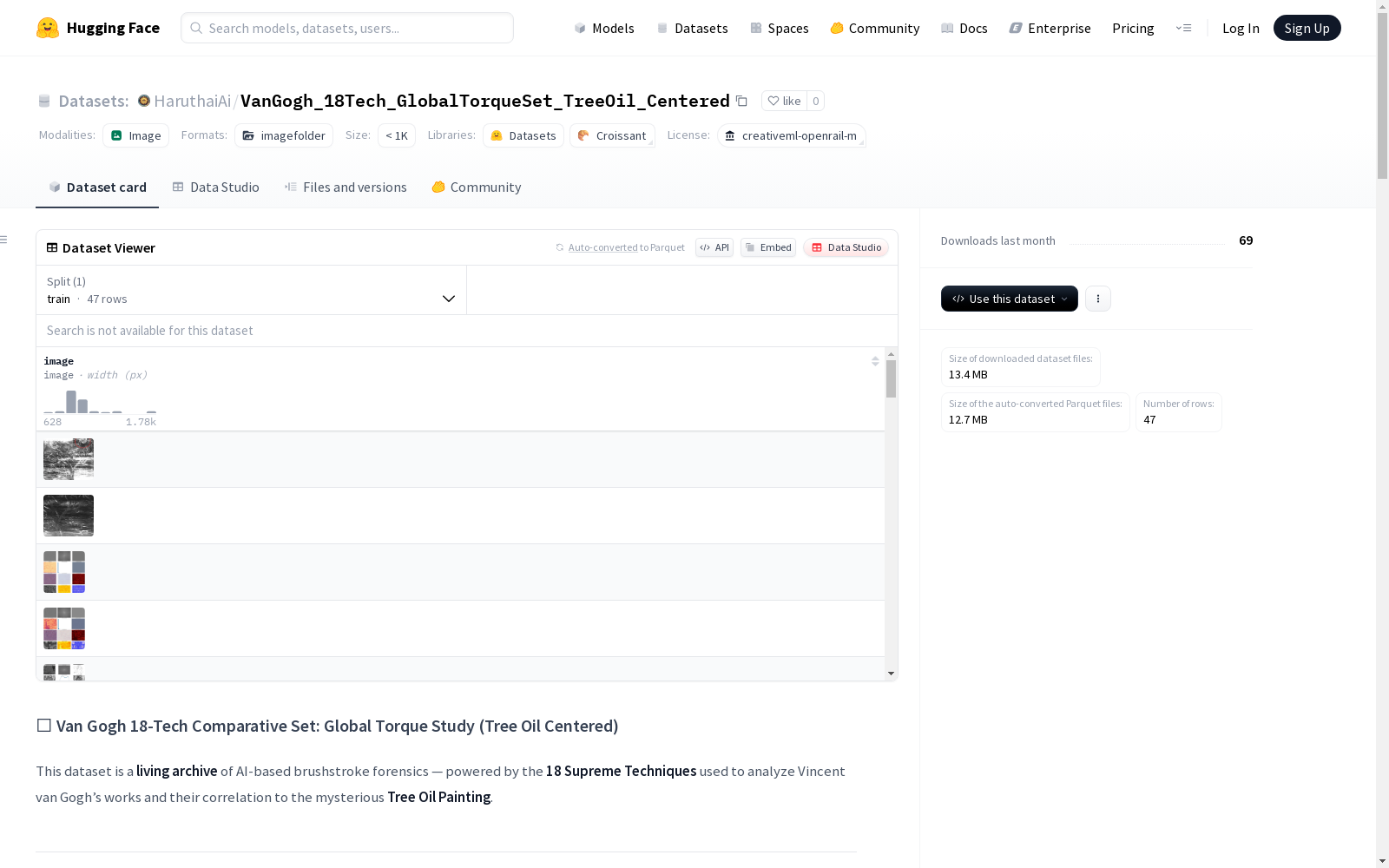Image resolution: width=1389 pixels, height=868 pixels.
Task: Click the Downloads last month count 69
Action: 1246,240
